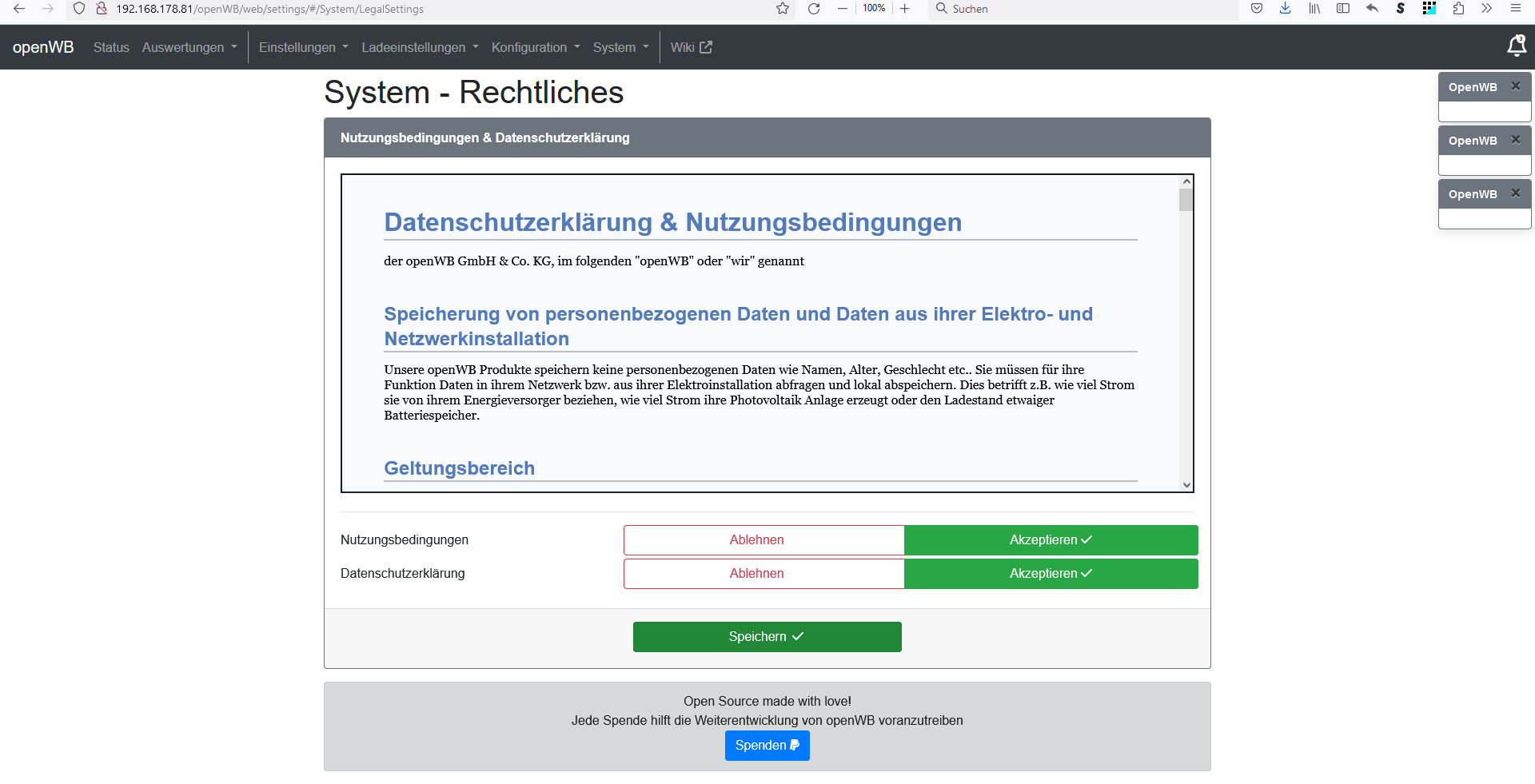This screenshot has width=1535, height=784.
Task: Click into the Suchen search field
Action: (1083, 9)
